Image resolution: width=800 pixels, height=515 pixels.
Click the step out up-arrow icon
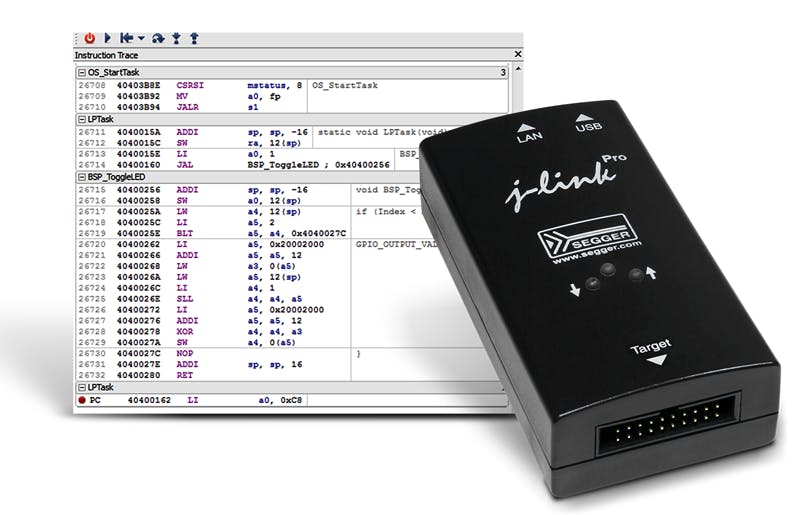pos(194,38)
